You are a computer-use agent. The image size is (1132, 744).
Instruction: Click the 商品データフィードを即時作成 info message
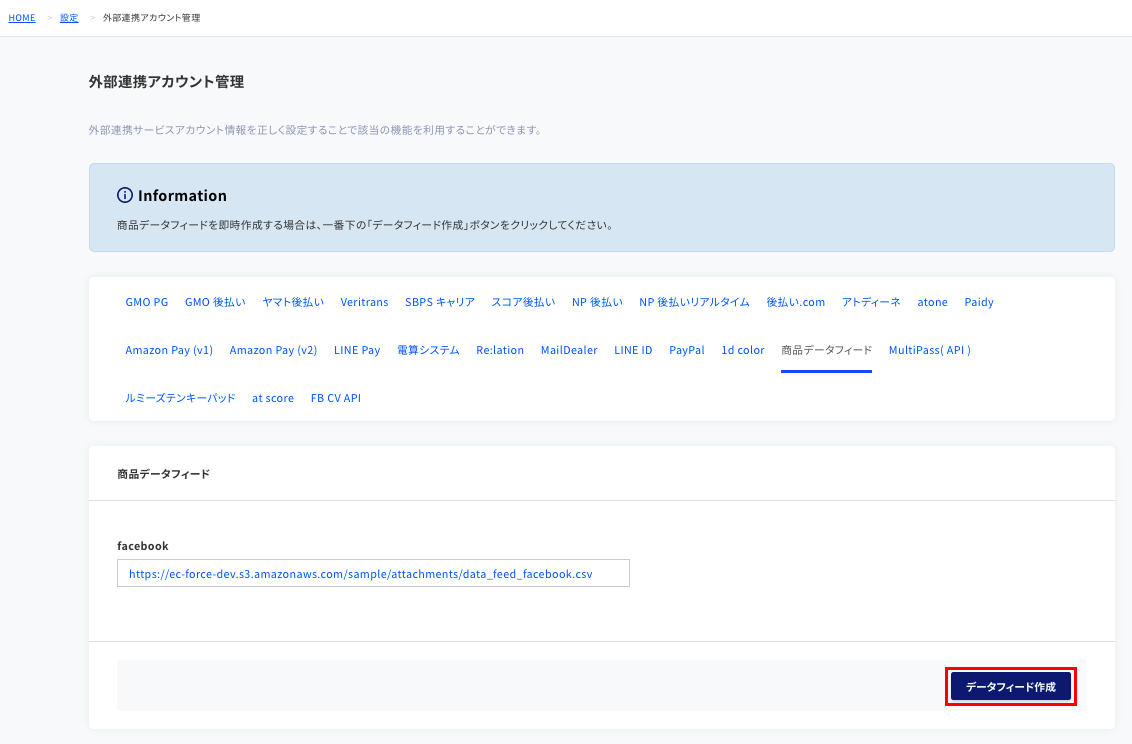367,225
